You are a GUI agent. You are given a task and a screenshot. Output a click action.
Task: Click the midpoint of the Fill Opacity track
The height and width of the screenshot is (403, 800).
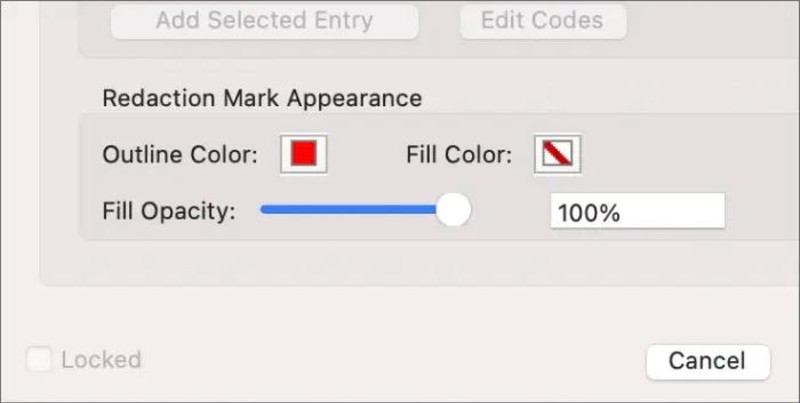click(x=357, y=210)
